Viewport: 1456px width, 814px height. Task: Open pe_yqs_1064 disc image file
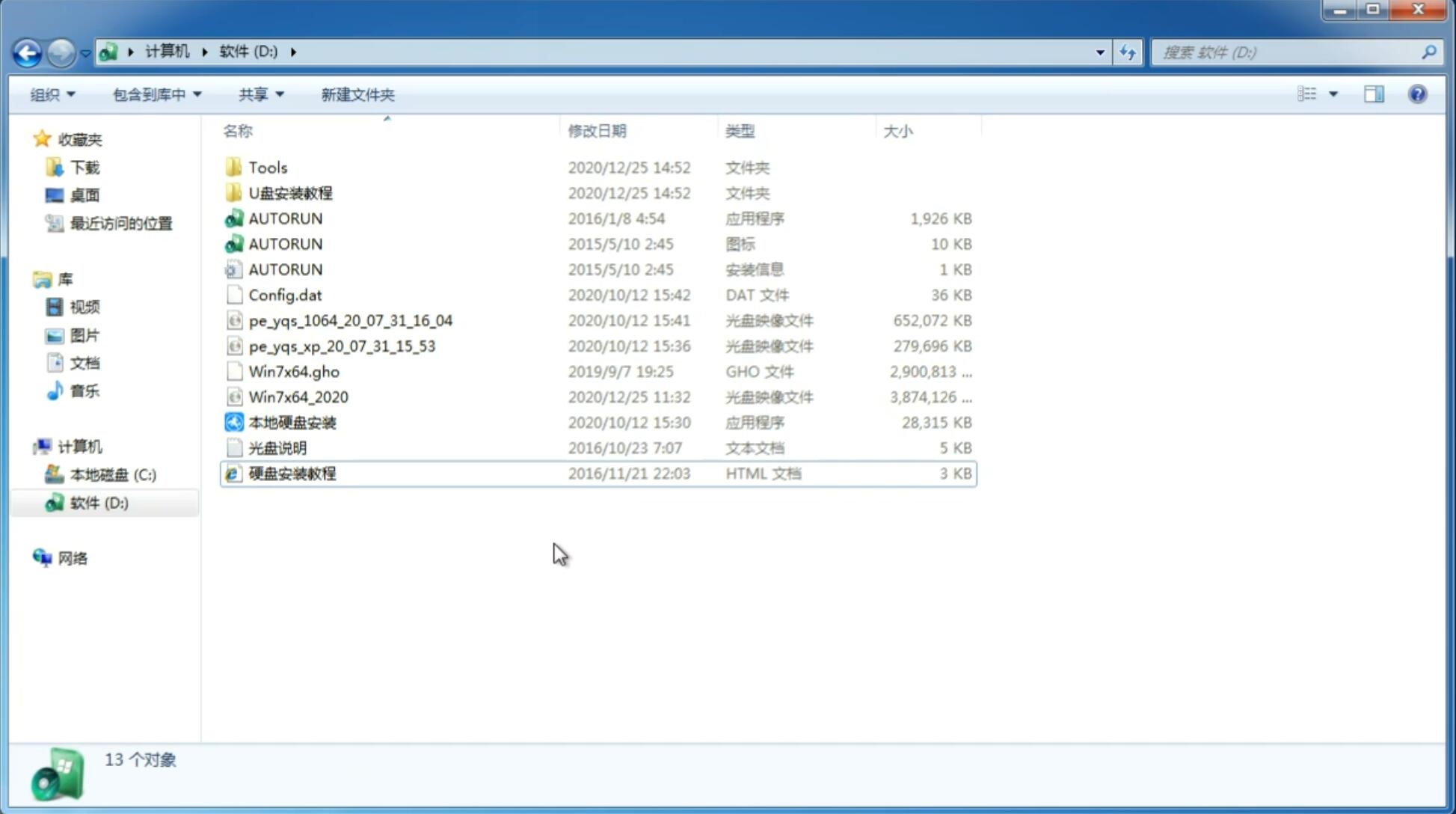coord(352,320)
